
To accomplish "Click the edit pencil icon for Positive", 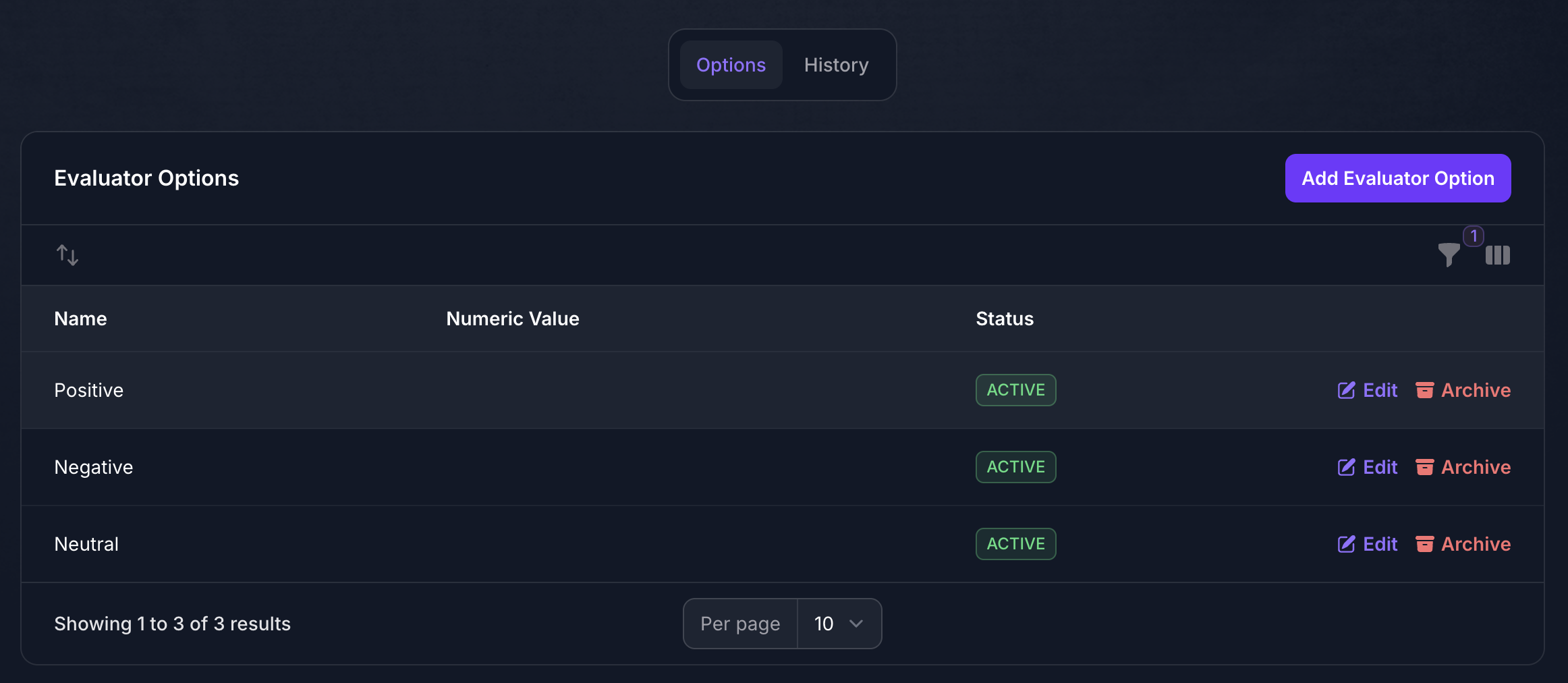I will coord(1346,390).
